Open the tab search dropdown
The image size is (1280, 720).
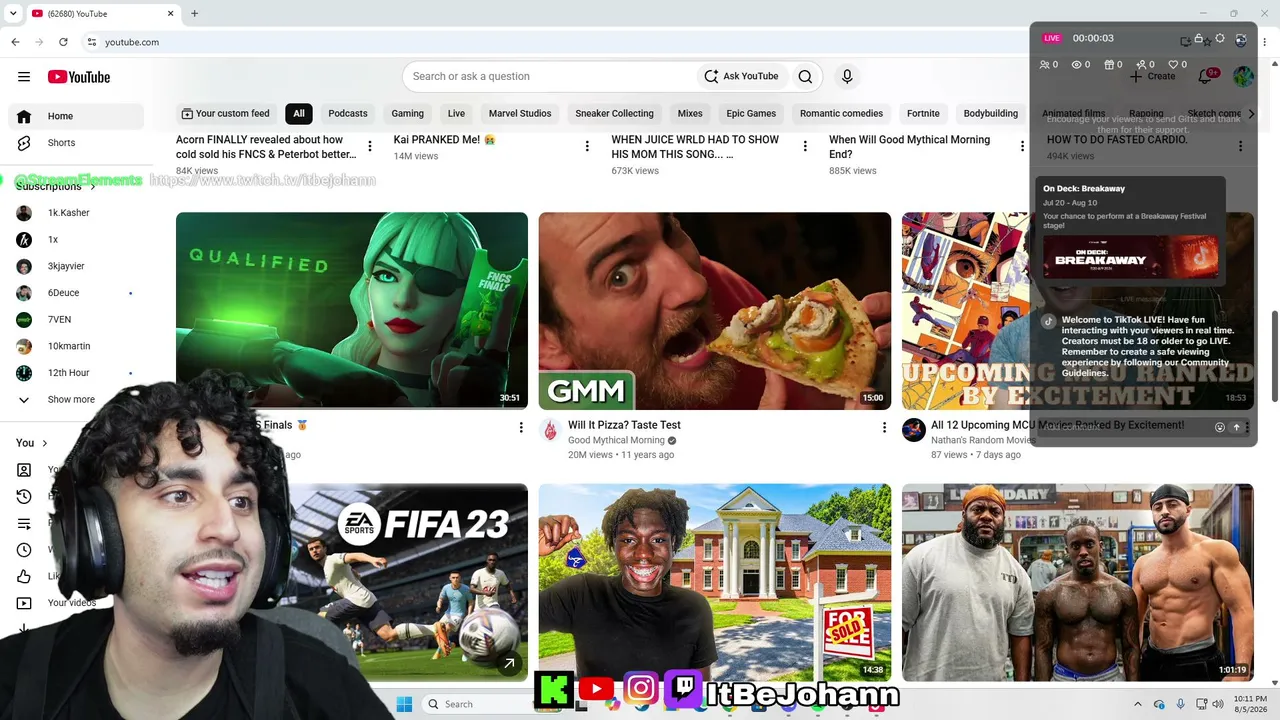[x=13, y=14]
